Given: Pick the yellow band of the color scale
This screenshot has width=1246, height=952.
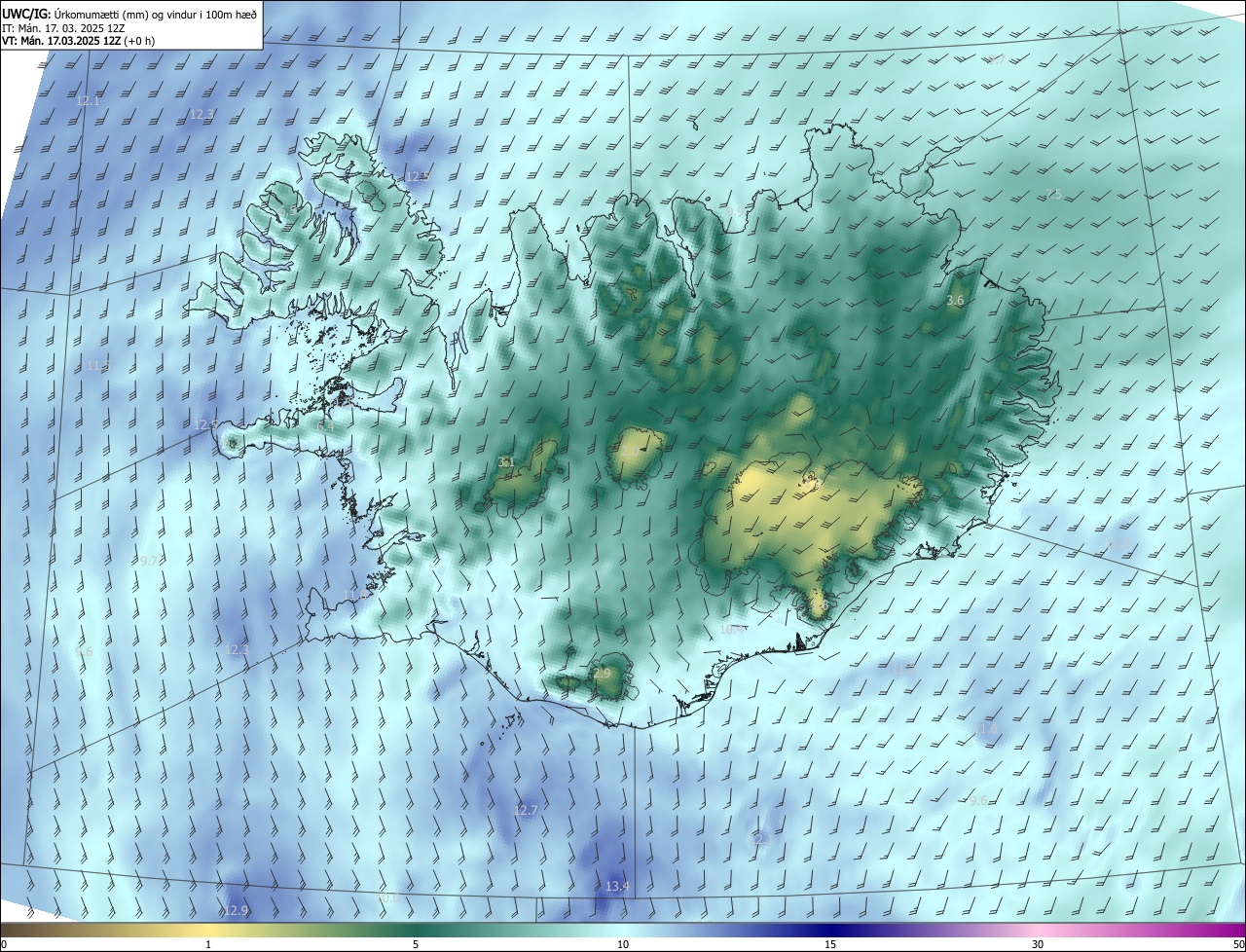Looking at the screenshot, I should point(209,931).
